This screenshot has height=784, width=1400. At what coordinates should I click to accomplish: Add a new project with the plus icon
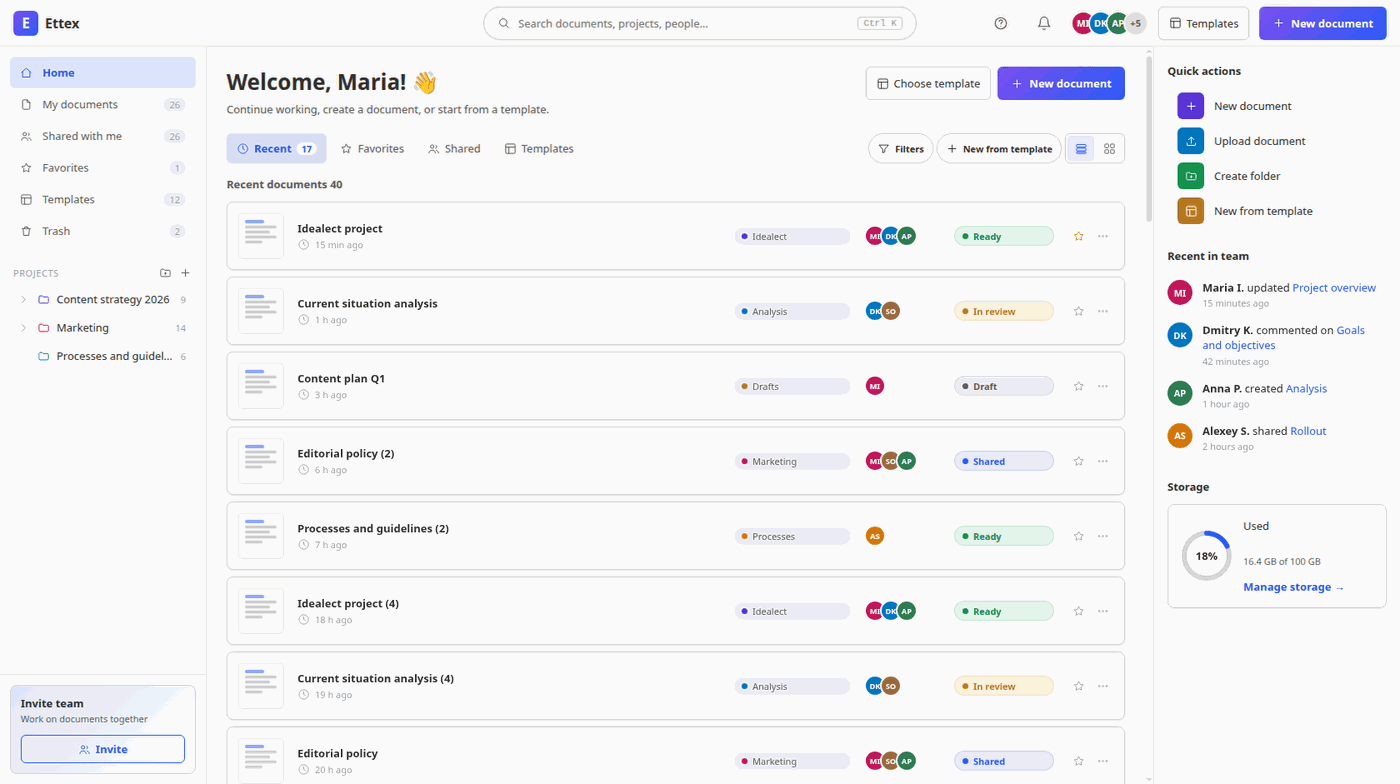[185, 273]
